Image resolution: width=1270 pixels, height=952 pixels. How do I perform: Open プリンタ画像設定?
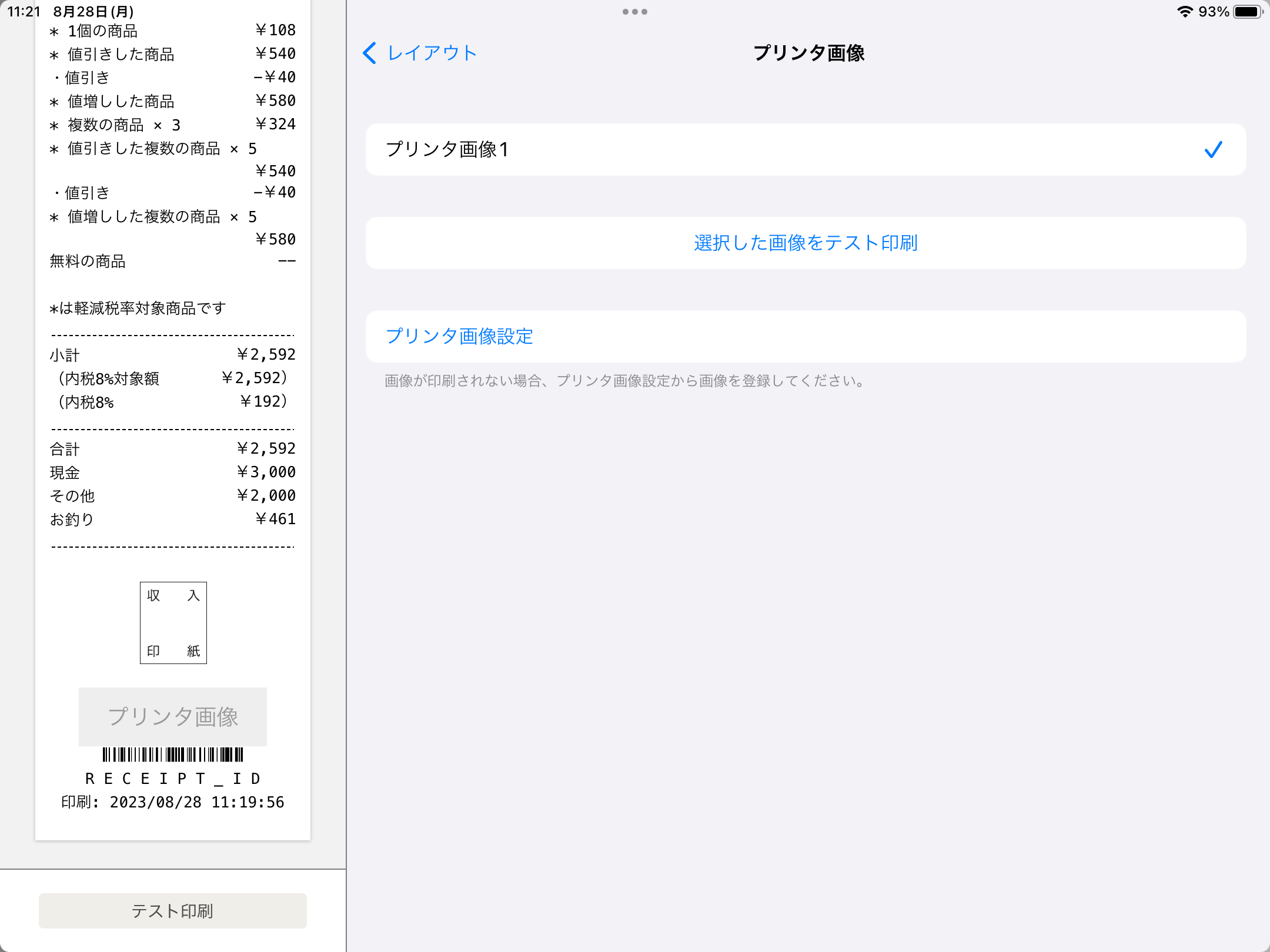(806, 336)
